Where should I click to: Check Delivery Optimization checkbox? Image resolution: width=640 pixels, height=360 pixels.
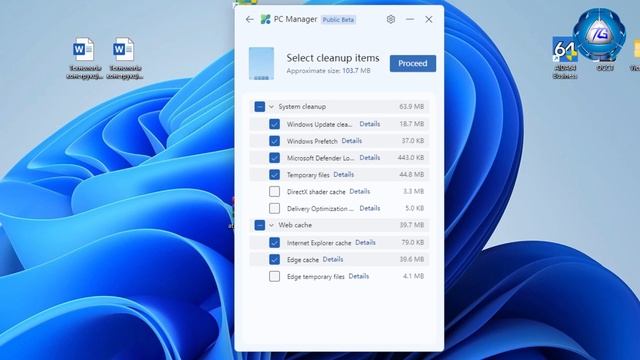274,208
